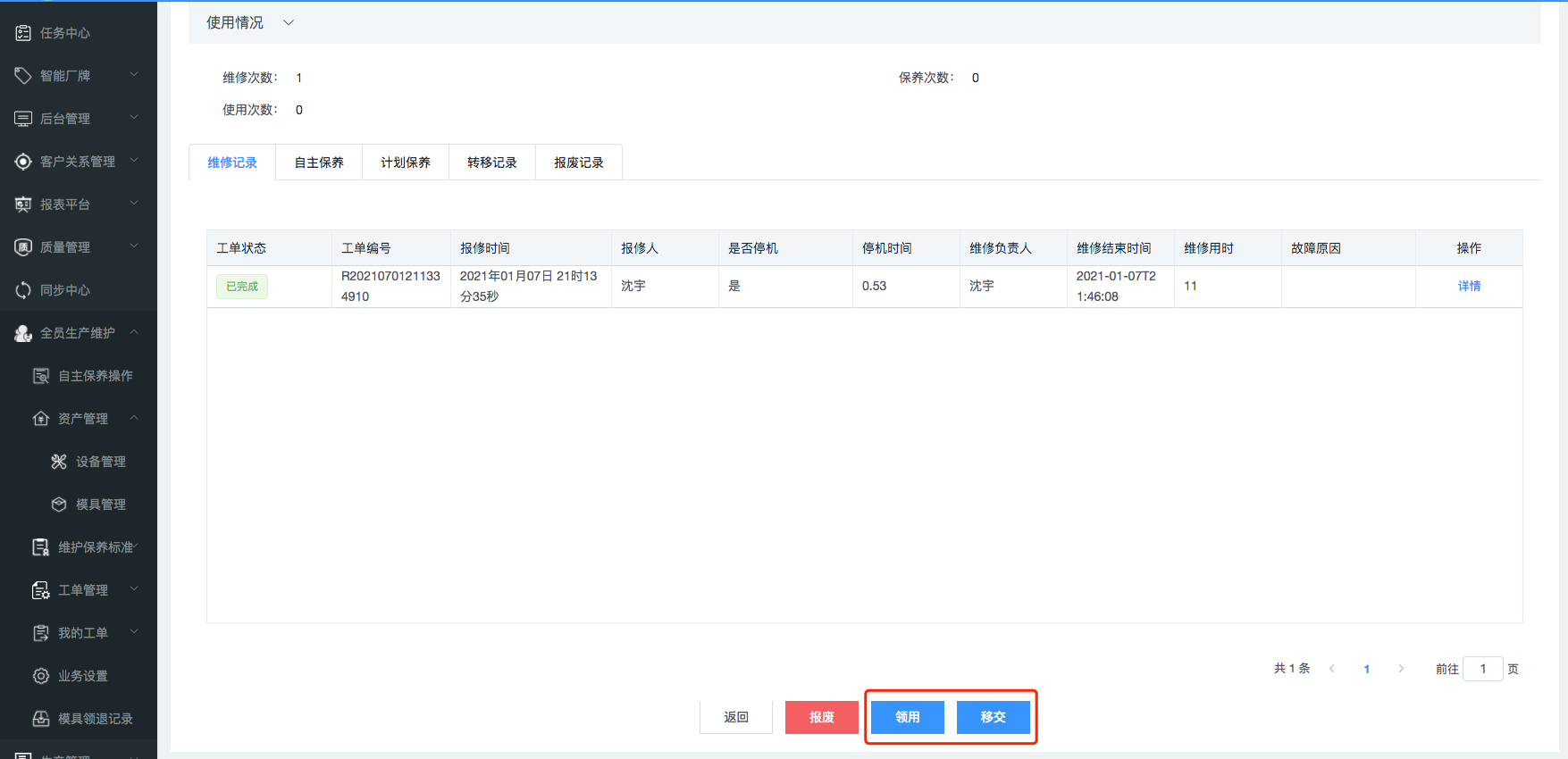
Task: Click the 报表平台 icon in sidebar
Action: [x=23, y=204]
